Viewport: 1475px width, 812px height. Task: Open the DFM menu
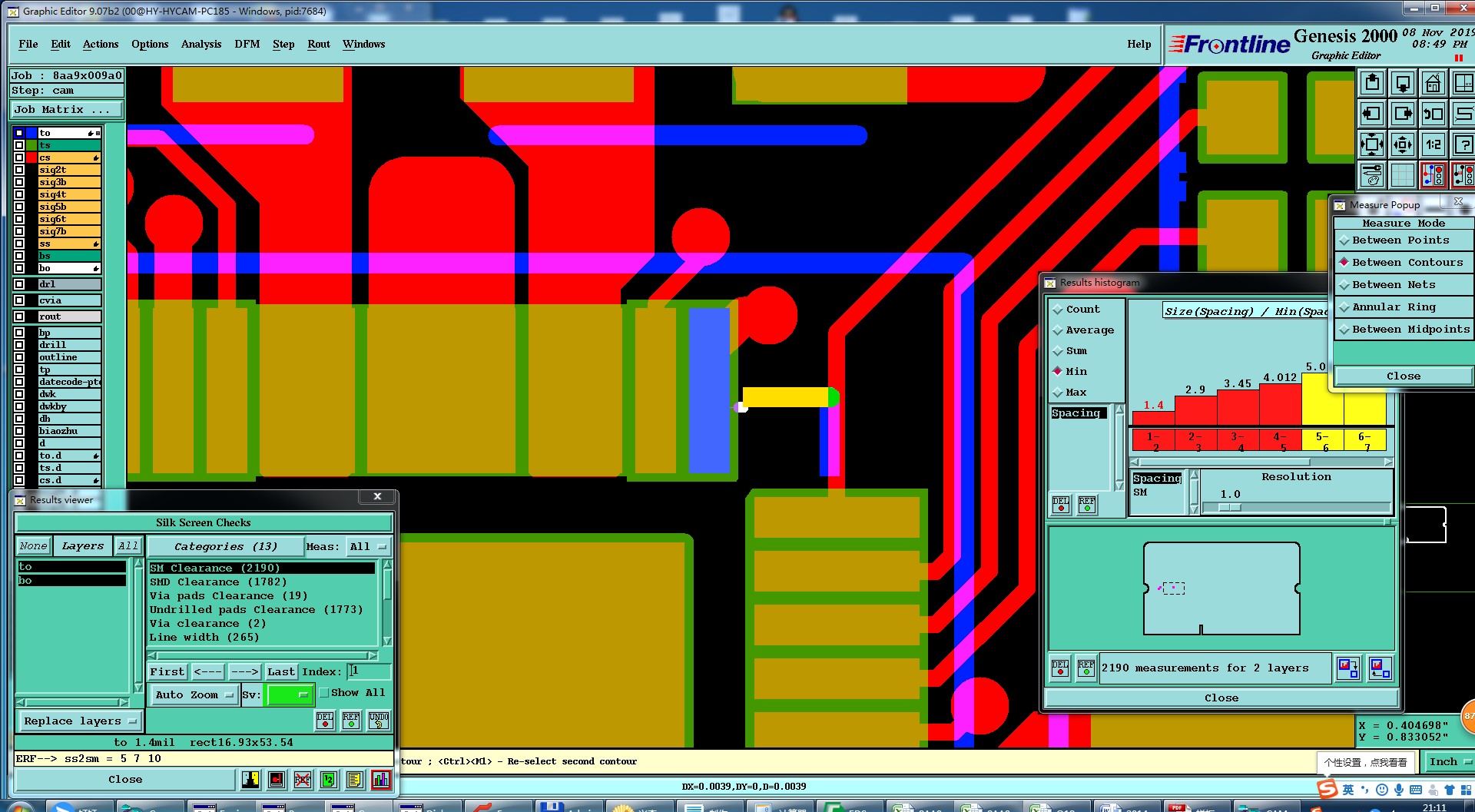point(247,45)
